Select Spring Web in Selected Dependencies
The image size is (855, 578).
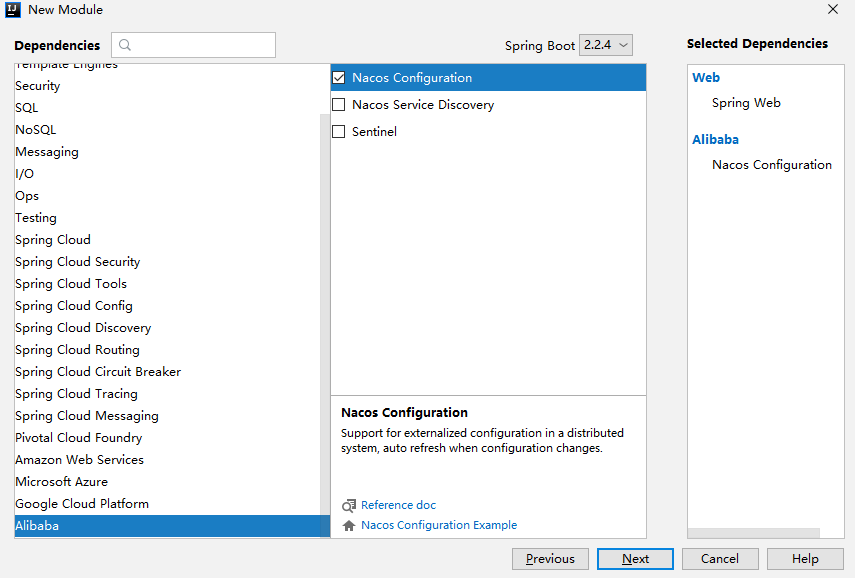point(746,103)
